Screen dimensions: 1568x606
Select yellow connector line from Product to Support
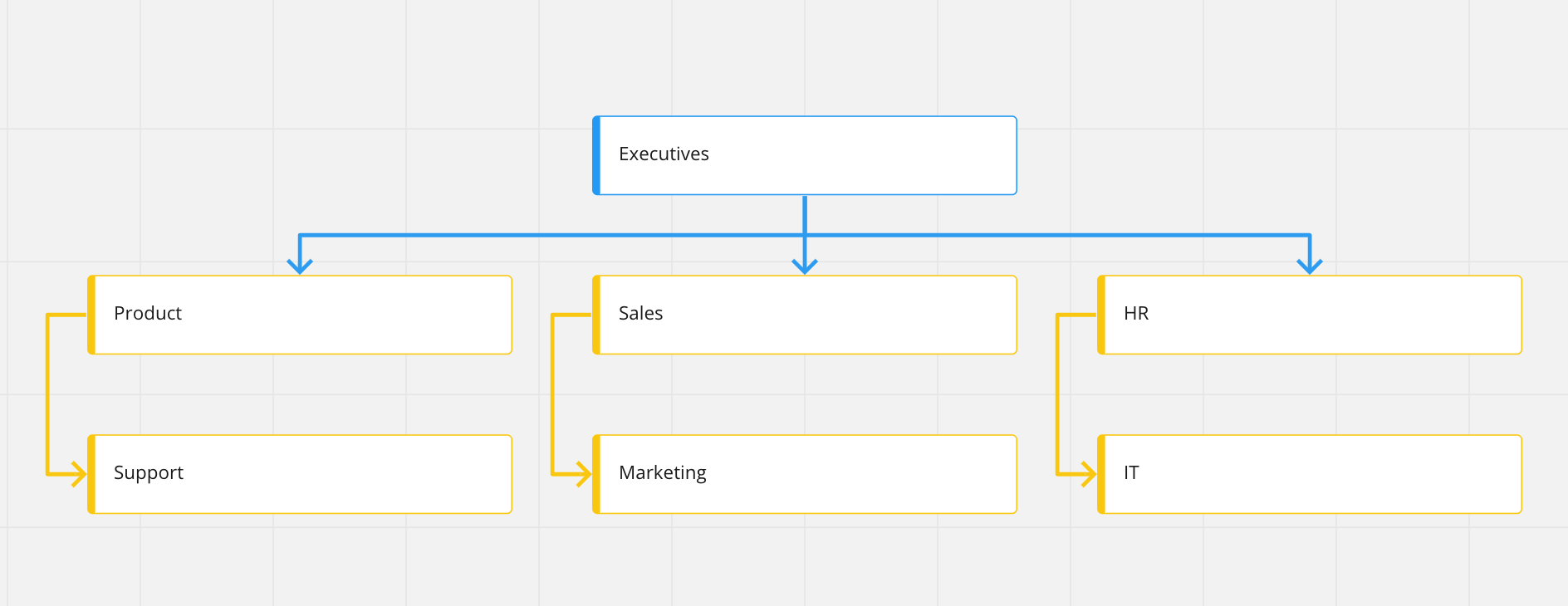click(47, 394)
